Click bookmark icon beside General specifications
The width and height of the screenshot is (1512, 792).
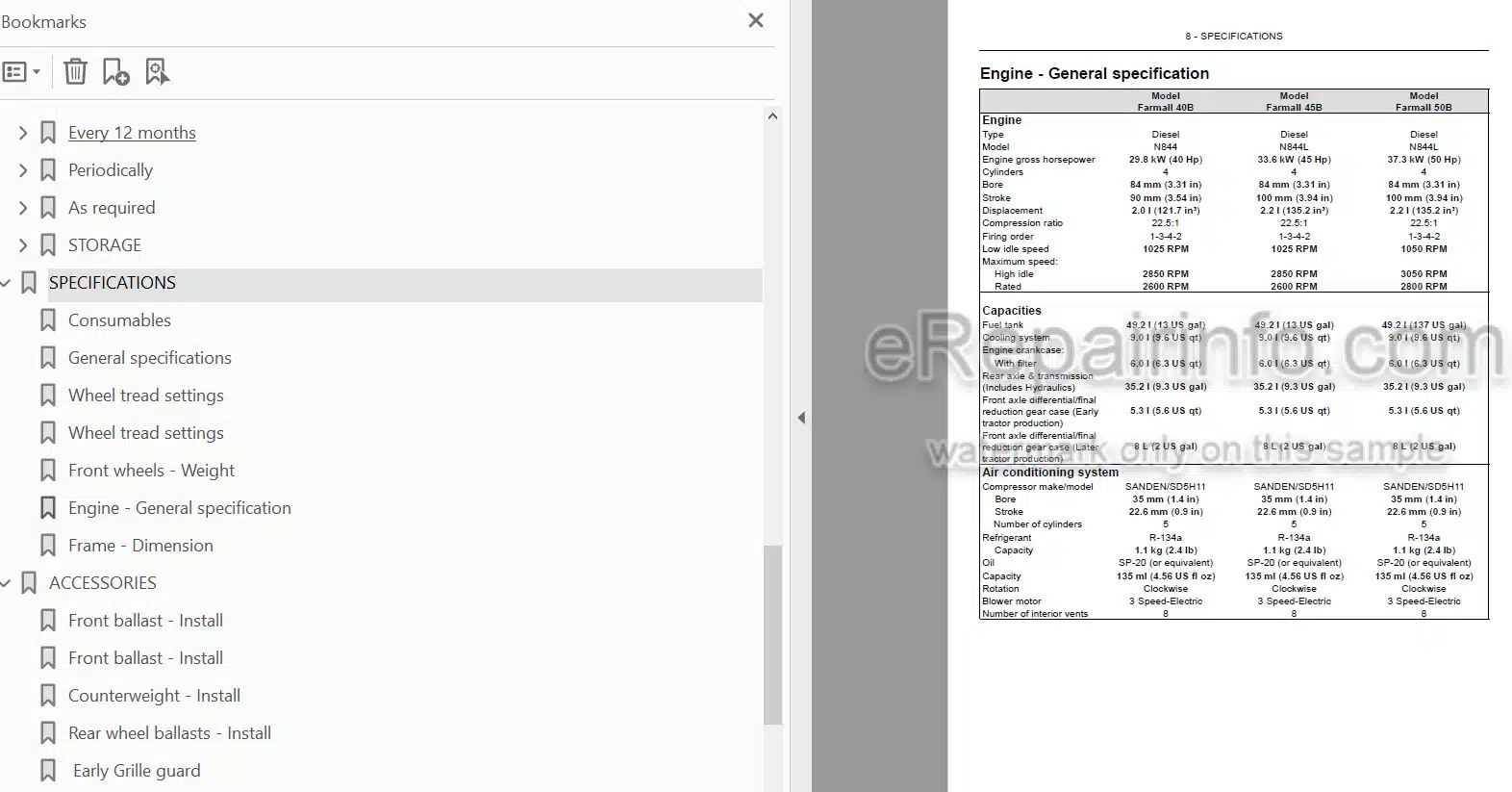tap(48, 358)
